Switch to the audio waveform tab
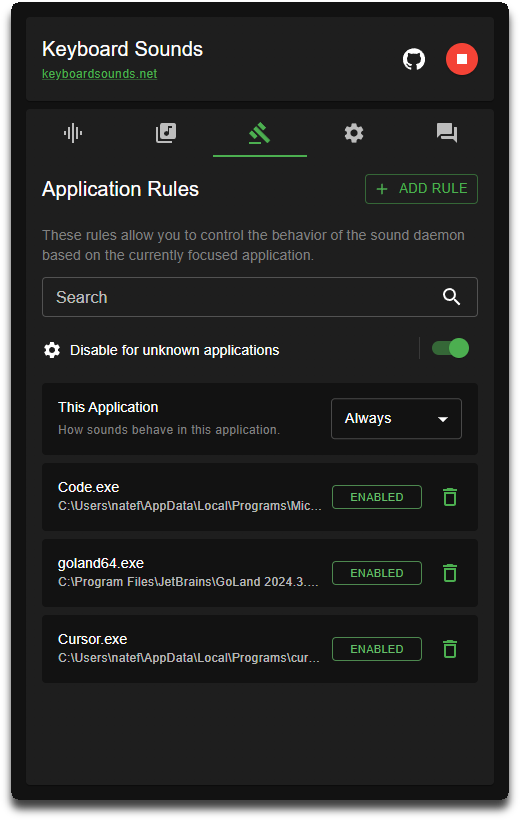 coord(73,133)
